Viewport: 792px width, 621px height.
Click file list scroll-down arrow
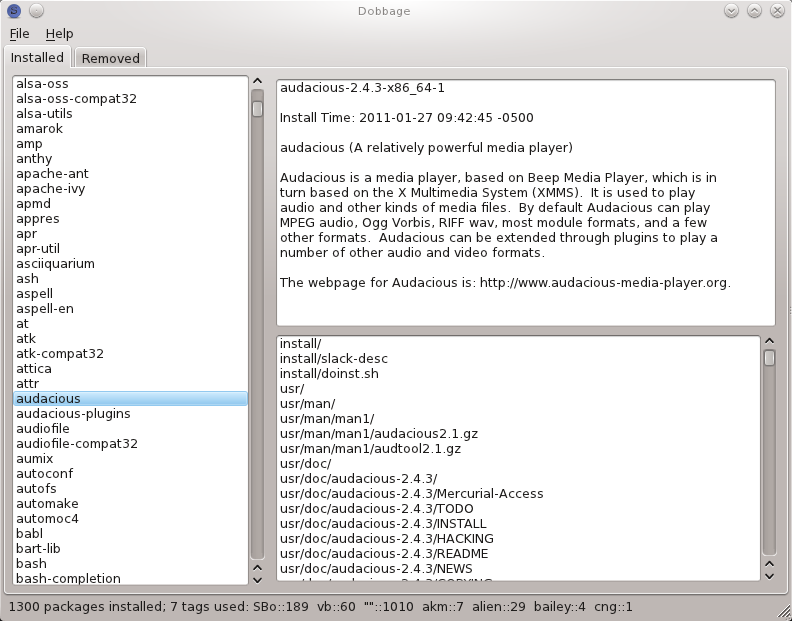click(769, 576)
